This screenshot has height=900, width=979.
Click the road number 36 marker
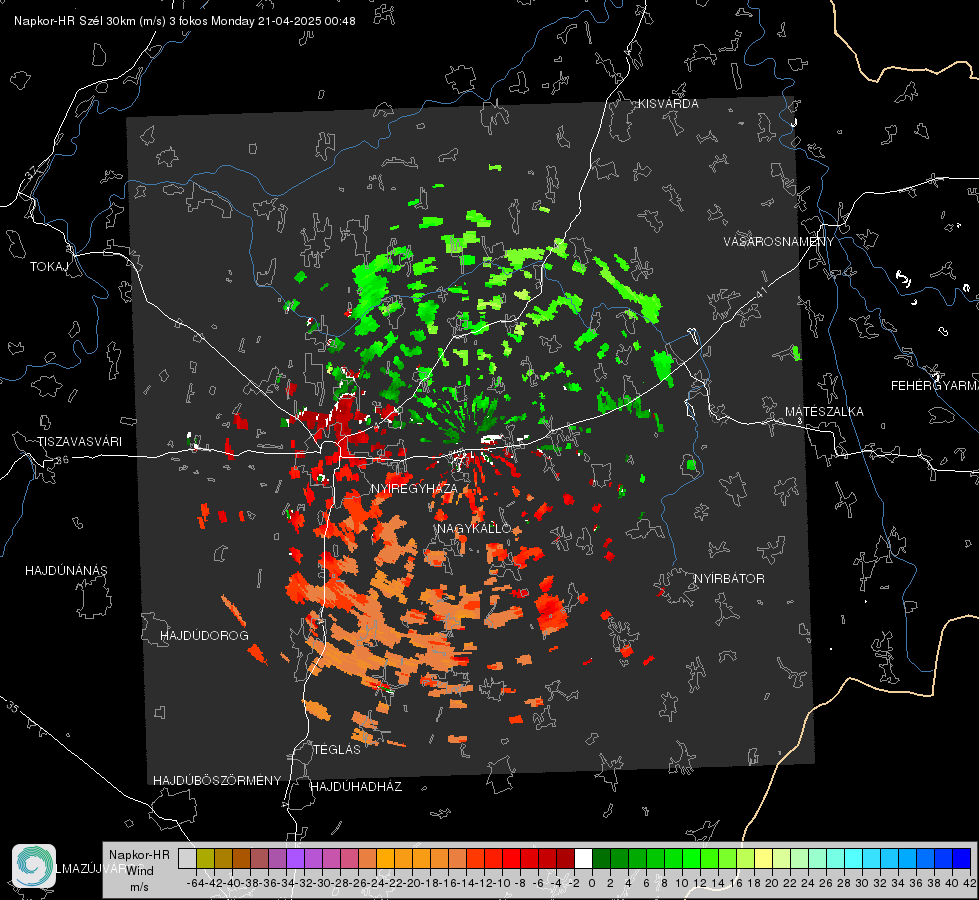tap(62, 460)
